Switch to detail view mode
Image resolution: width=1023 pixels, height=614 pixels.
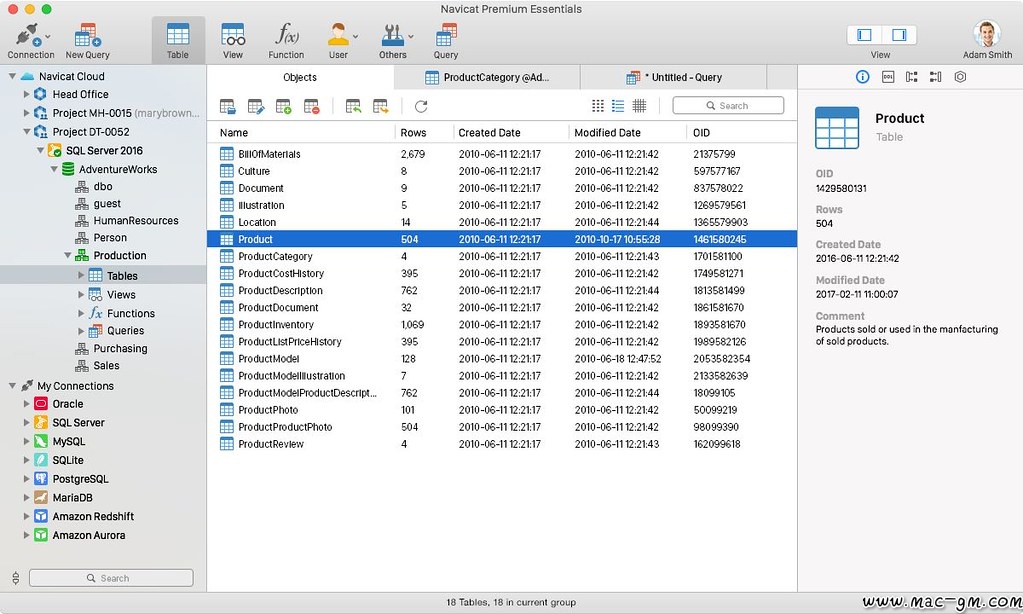pyautogui.click(x=639, y=106)
